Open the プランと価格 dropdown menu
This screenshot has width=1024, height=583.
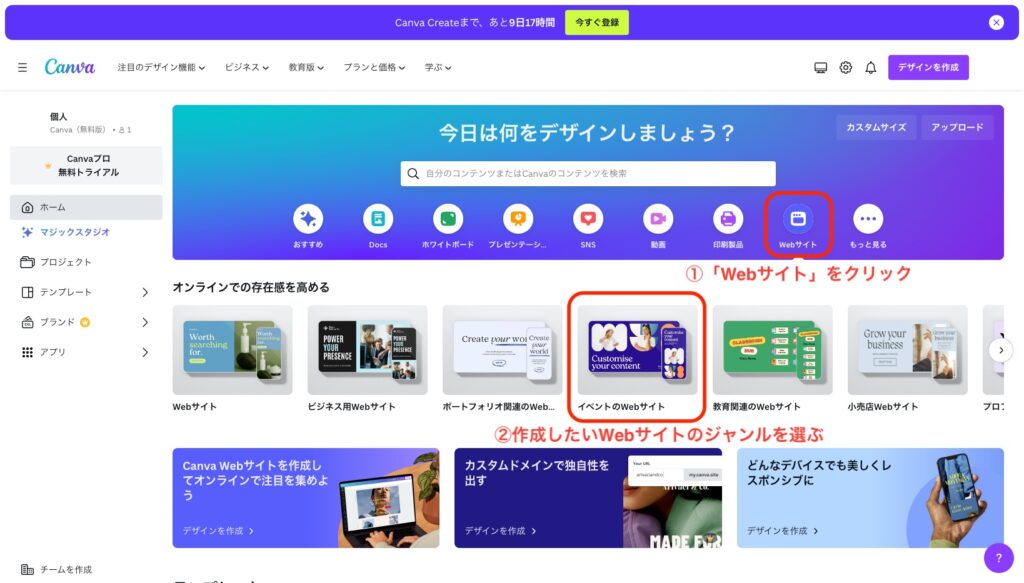[x=374, y=67]
